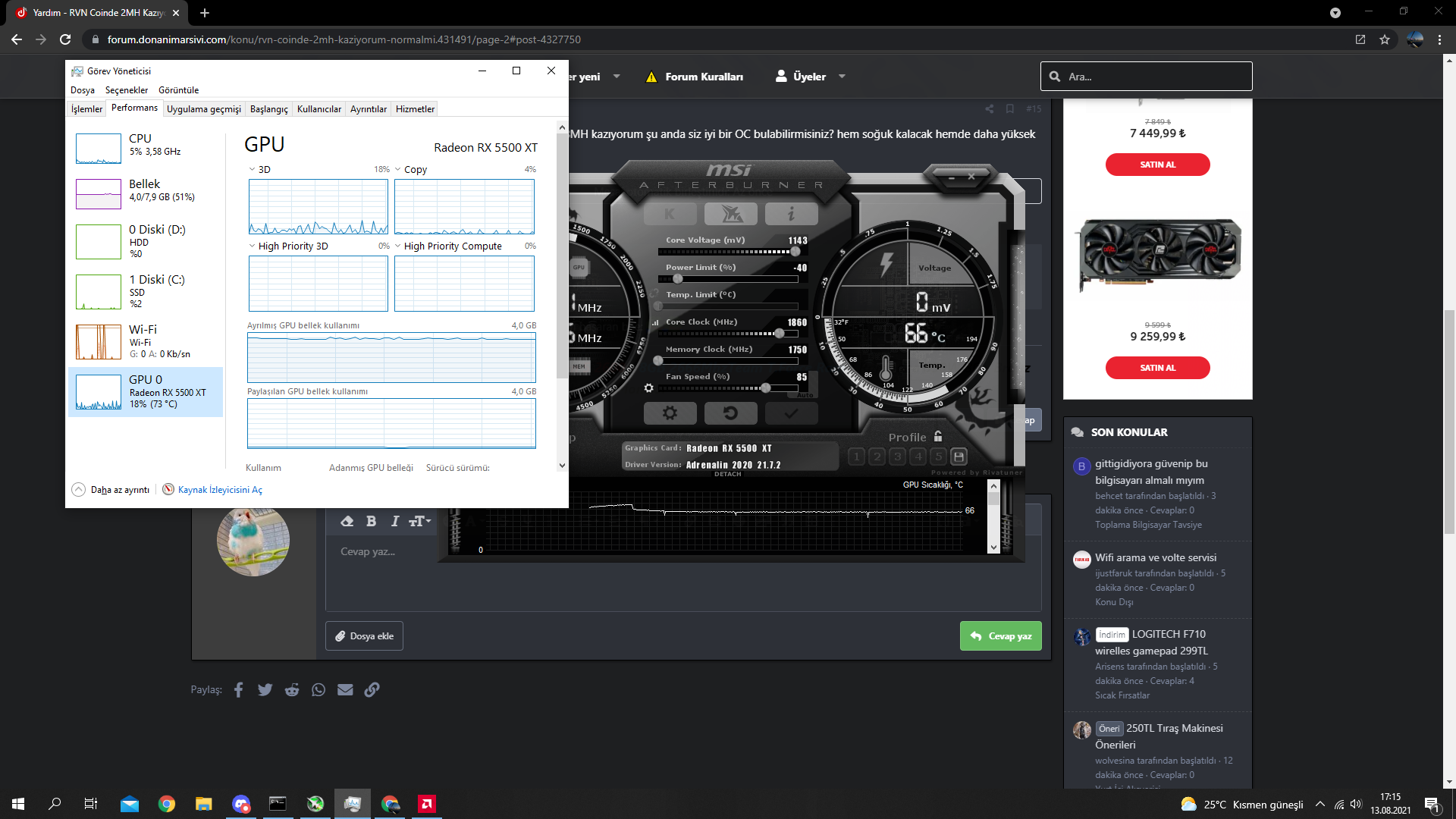Open AMD Radeon Software from the taskbar
This screenshot has height=819, width=1456.
pyautogui.click(x=427, y=804)
